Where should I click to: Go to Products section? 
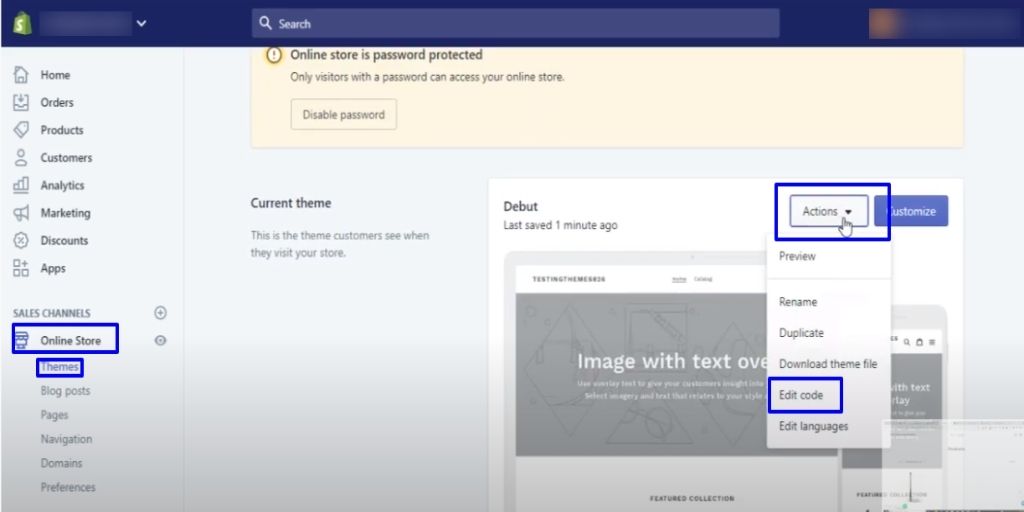(x=62, y=130)
